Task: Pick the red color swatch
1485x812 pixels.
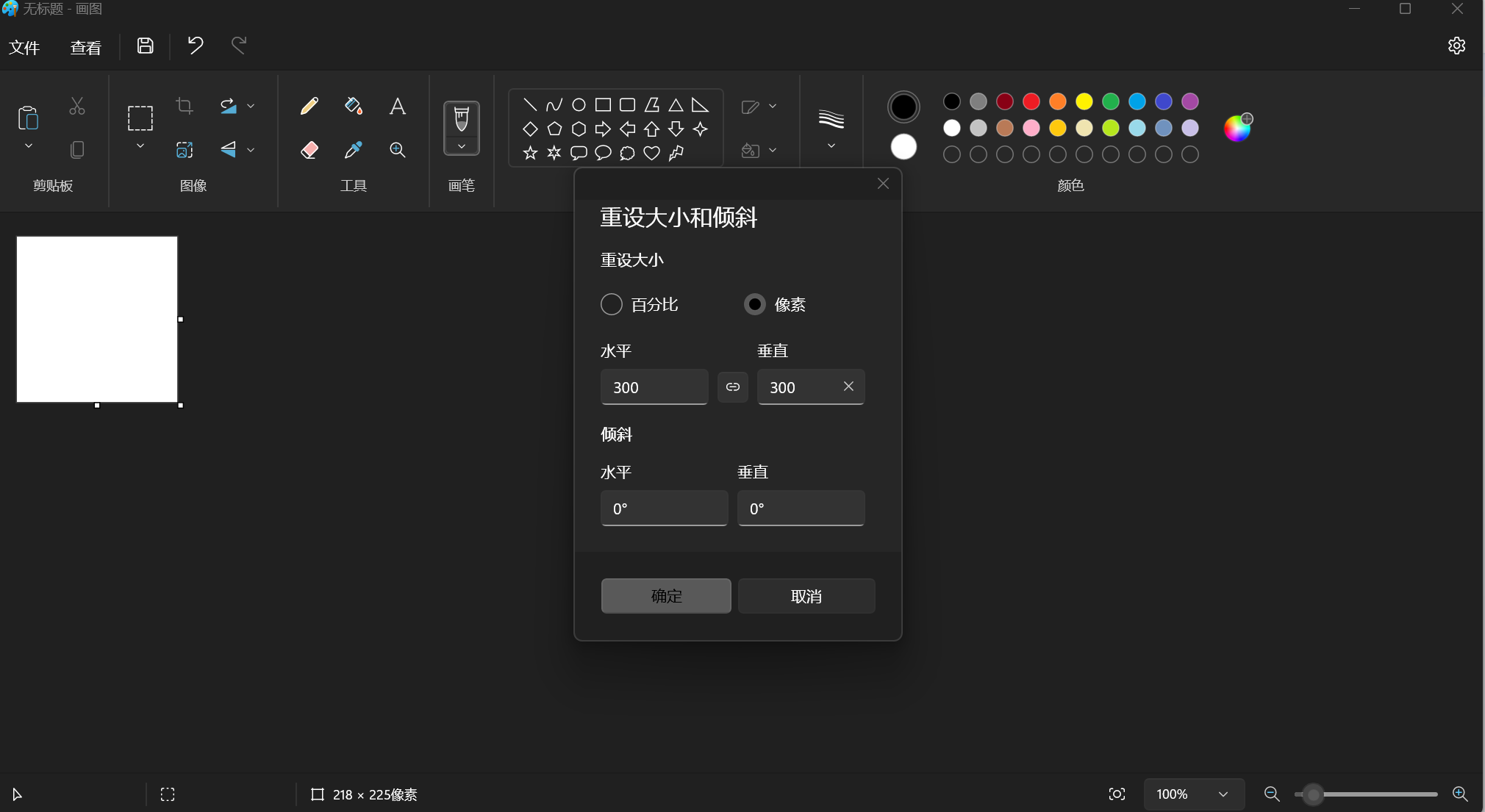Action: (1031, 101)
